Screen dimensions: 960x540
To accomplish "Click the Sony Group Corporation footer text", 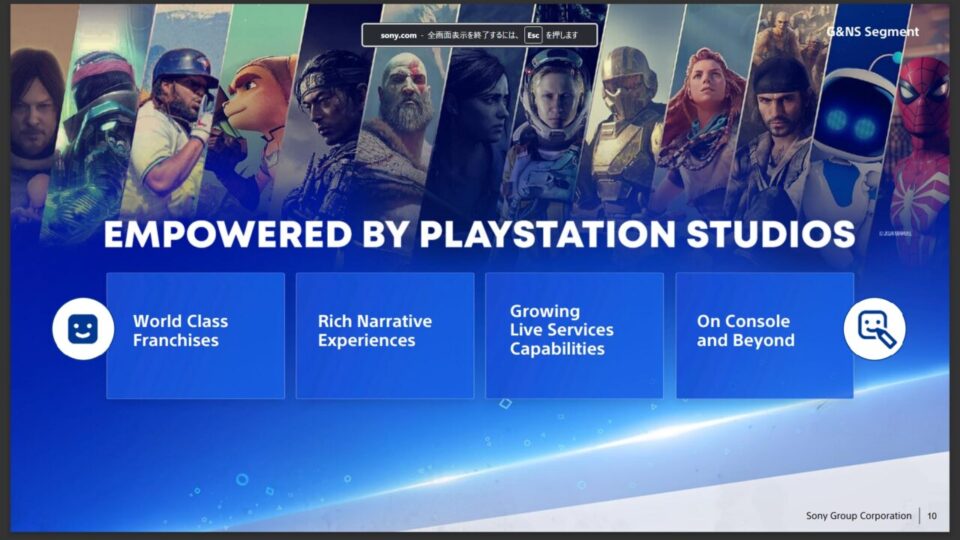I will point(858,516).
